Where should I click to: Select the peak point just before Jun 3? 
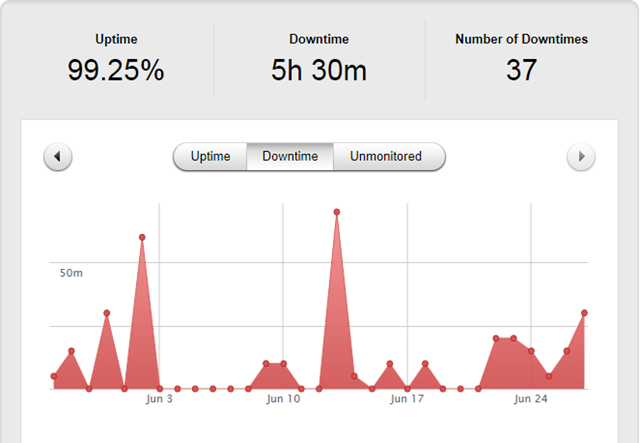point(142,237)
